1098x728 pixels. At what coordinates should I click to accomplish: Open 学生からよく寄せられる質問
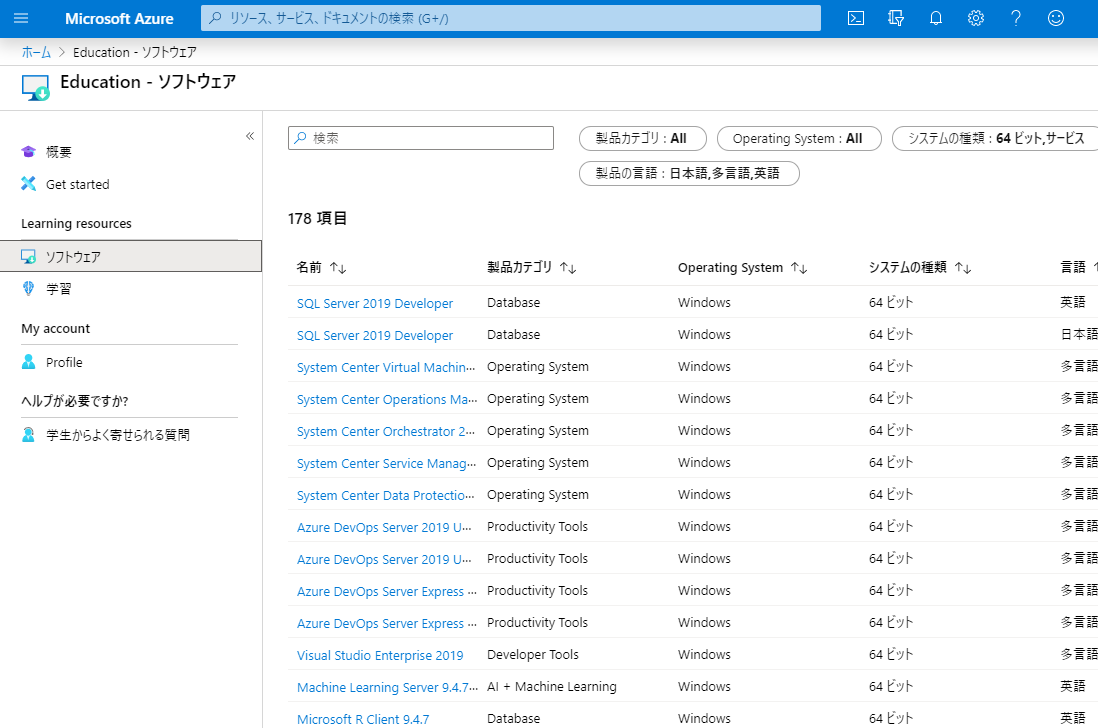[x=118, y=435]
